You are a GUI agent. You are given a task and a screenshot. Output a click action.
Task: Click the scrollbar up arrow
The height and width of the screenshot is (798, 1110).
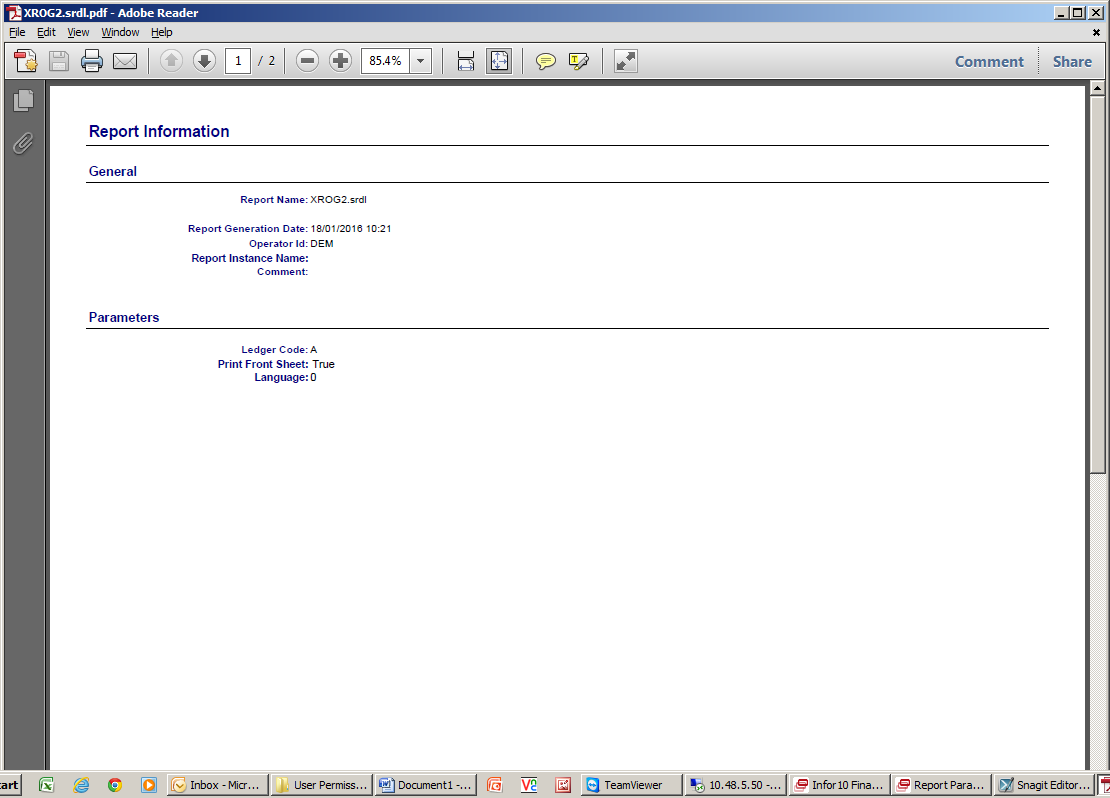[1097, 89]
